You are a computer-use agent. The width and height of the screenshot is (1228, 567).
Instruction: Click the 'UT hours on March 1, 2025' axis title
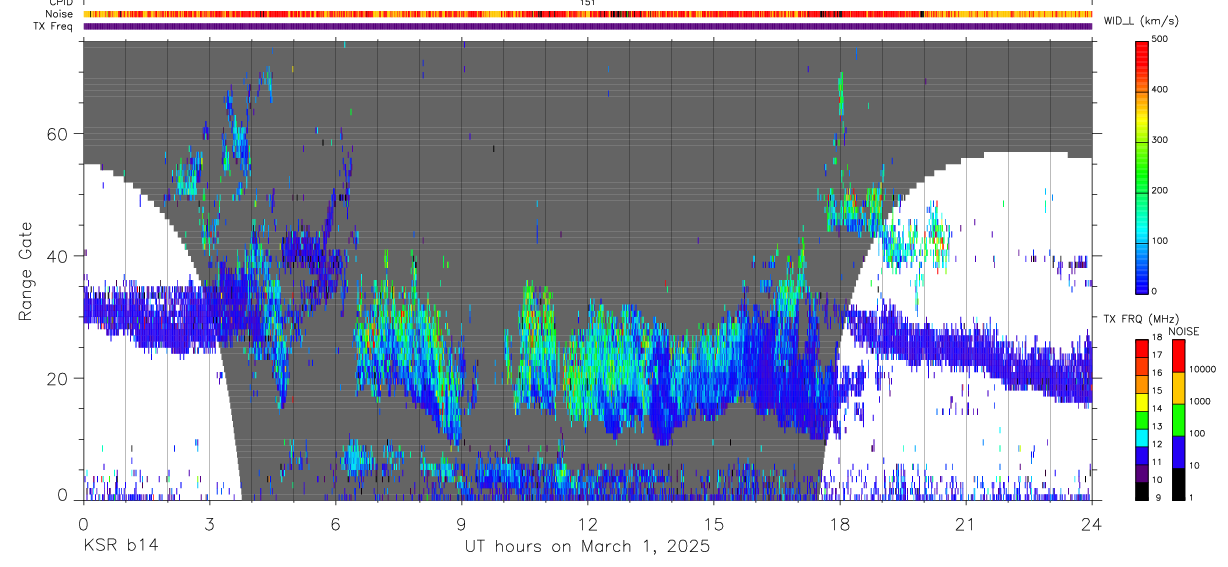(587, 547)
